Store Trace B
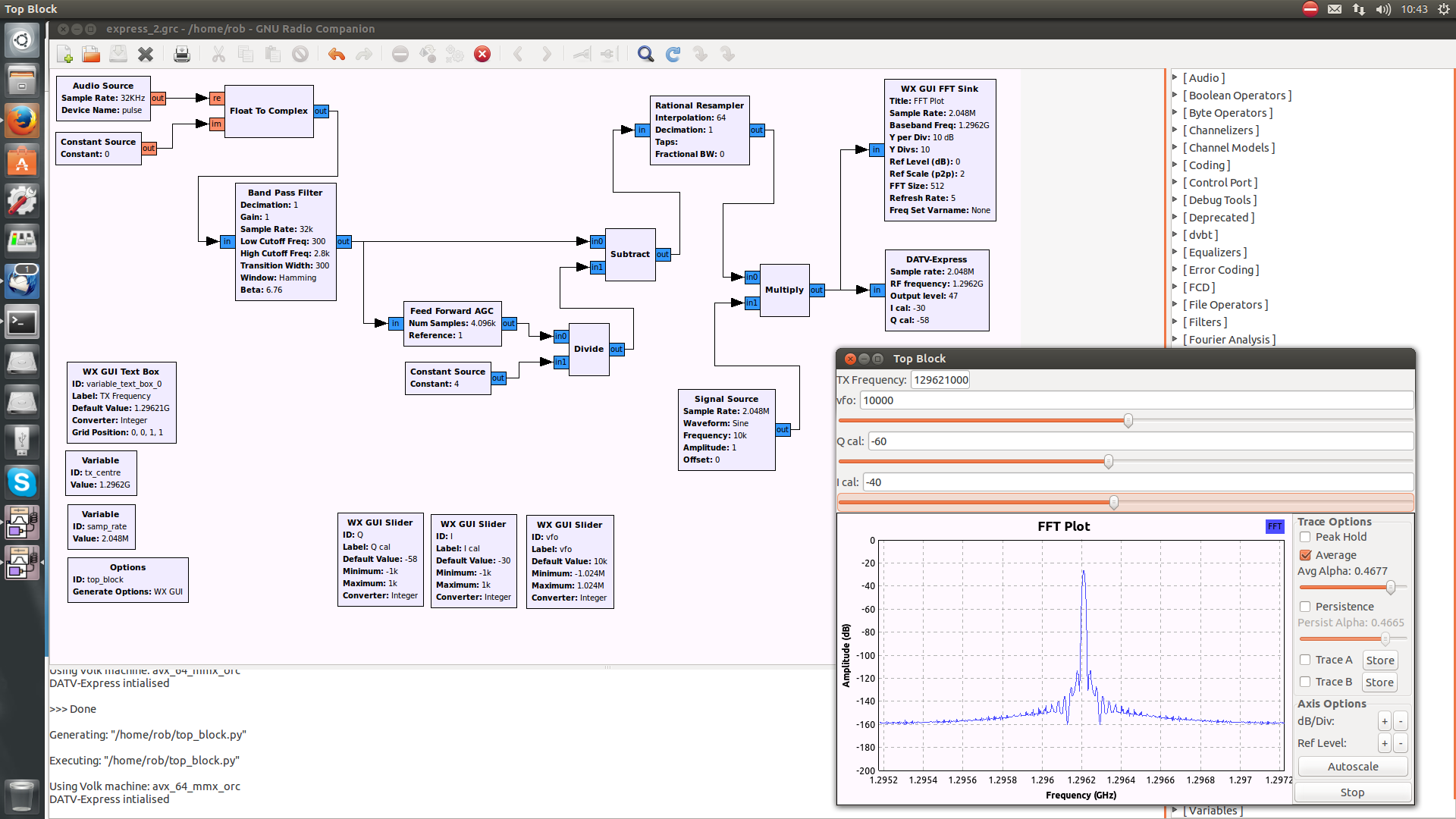 (1379, 682)
